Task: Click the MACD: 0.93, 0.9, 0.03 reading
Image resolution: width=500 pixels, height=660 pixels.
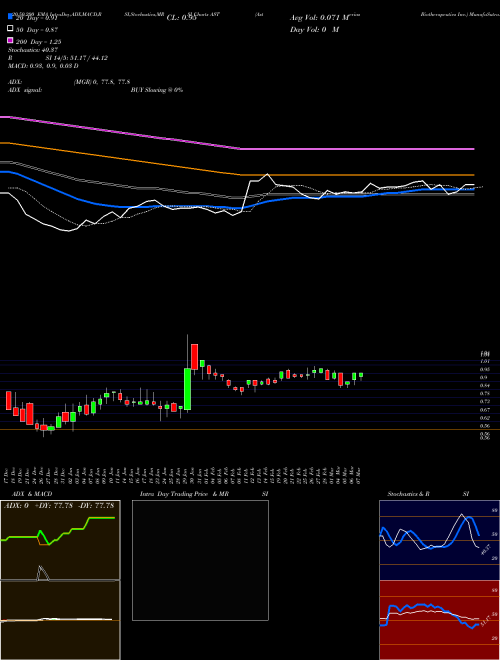Action: (43, 66)
